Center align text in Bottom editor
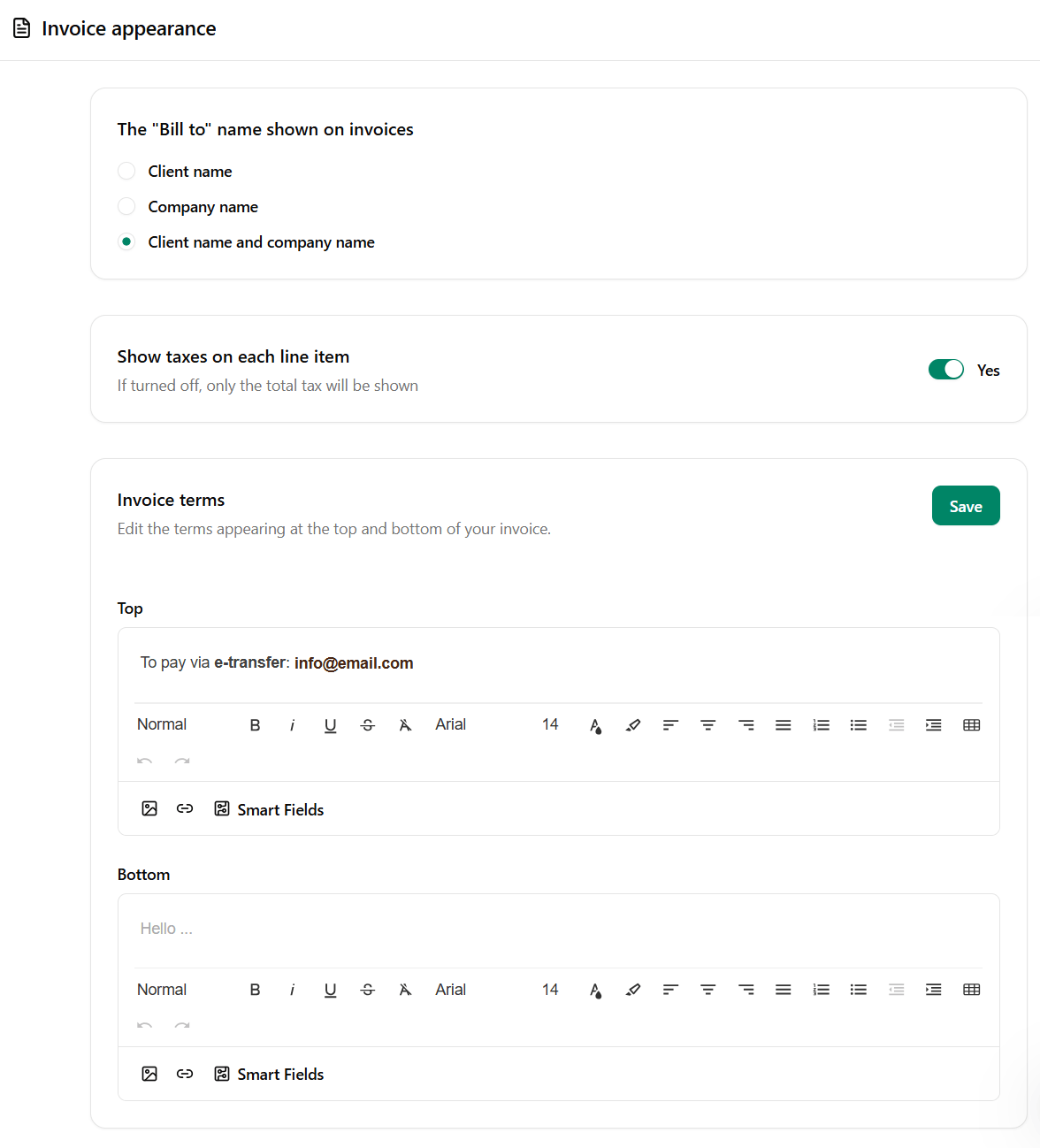The height and width of the screenshot is (1148, 1040). click(x=708, y=990)
